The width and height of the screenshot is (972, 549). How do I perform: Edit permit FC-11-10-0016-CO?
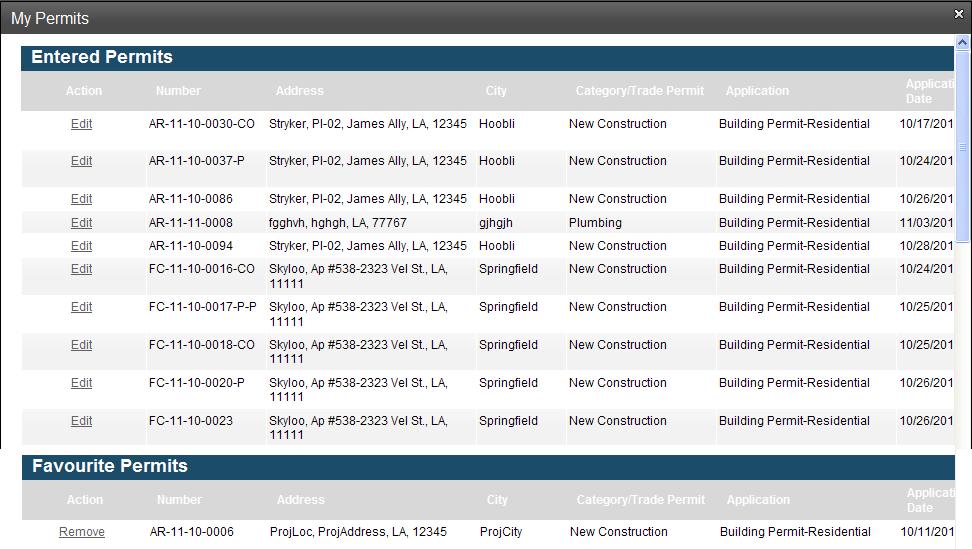pyautogui.click(x=81, y=269)
